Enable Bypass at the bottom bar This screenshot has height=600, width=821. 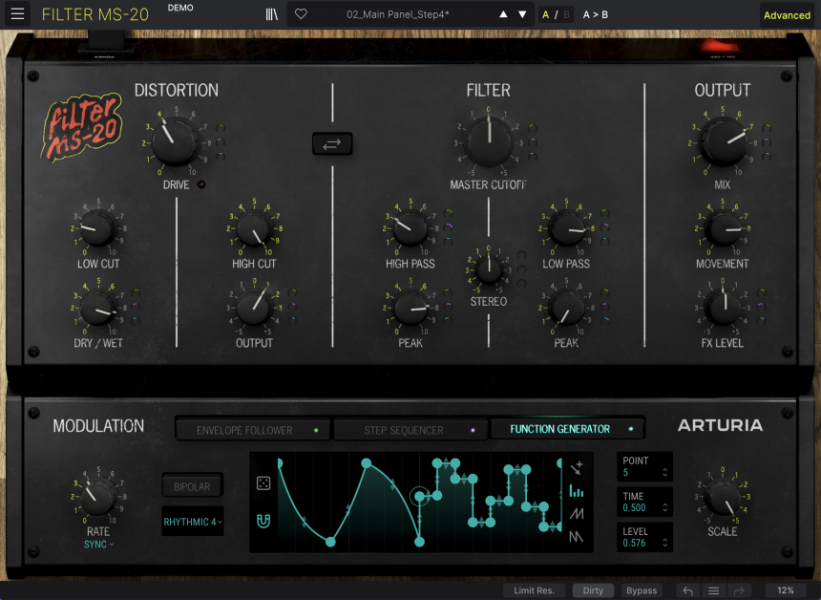click(x=641, y=590)
